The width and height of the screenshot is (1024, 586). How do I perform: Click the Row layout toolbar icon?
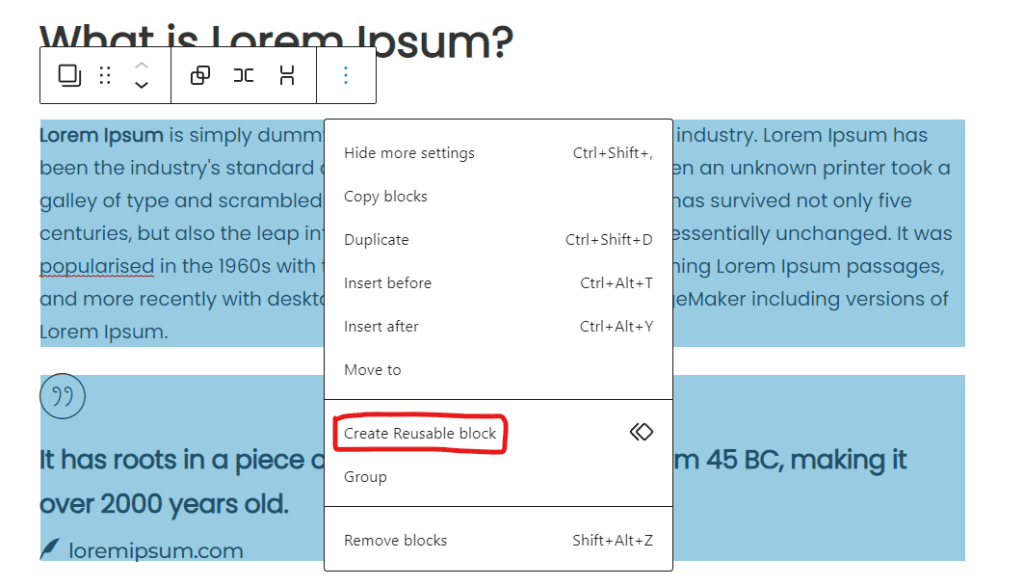point(244,76)
